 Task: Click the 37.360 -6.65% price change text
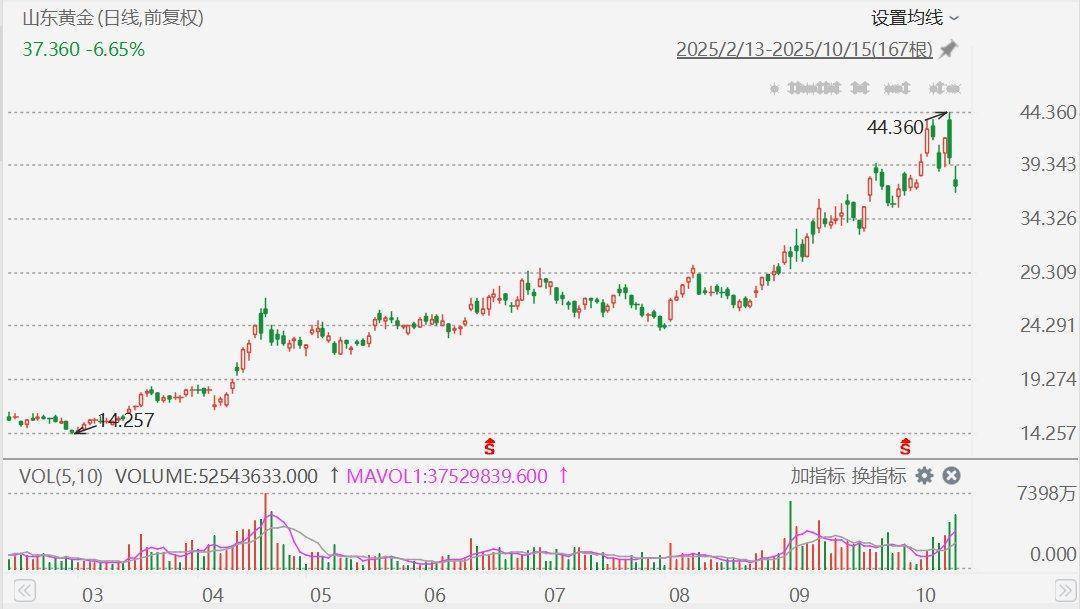[x=83, y=49]
